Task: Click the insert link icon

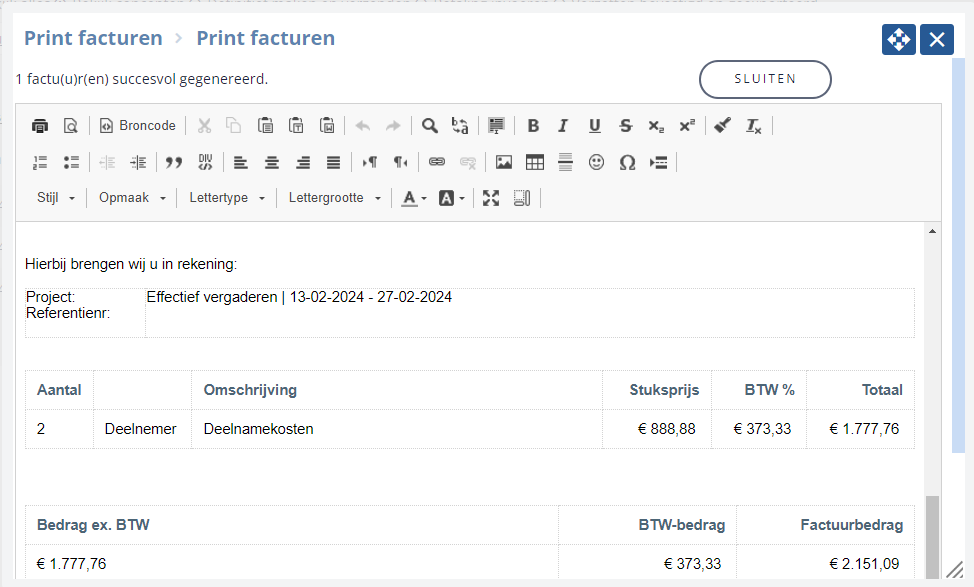Action: pyautogui.click(x=437, y=163)
